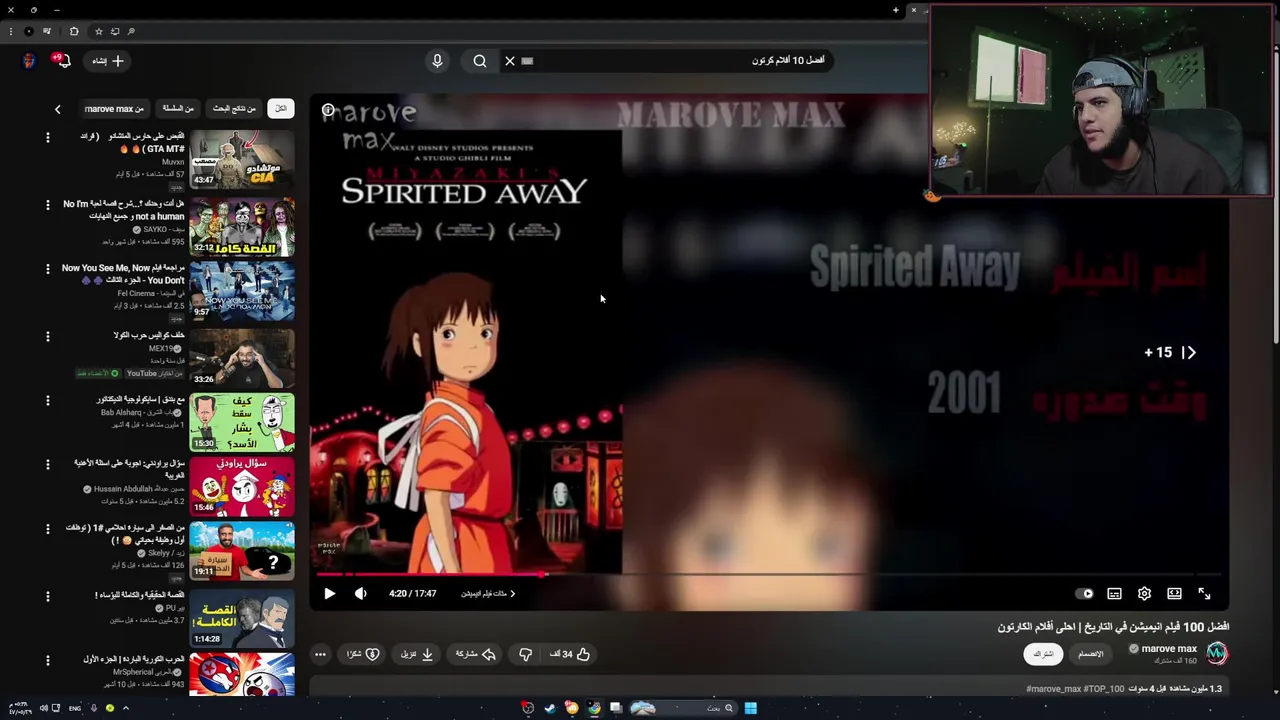Open options menu for the MEX19 video

click(47, 336)
